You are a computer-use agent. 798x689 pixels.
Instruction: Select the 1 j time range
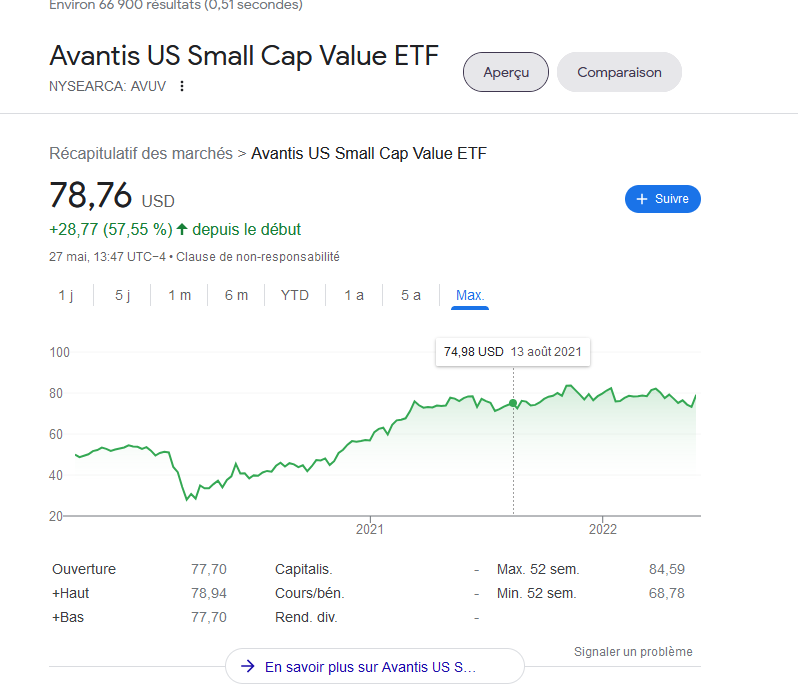coord(66,295)
